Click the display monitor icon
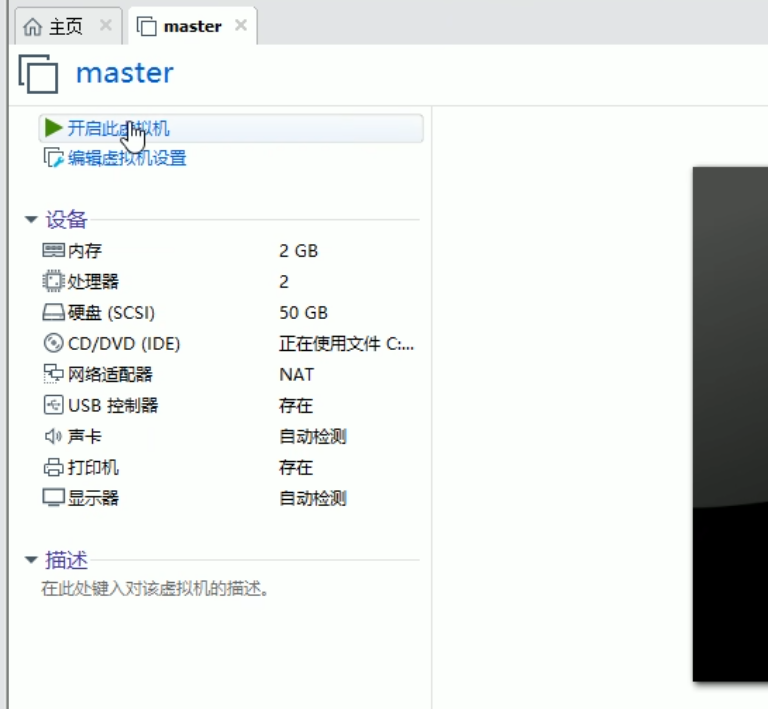768x709 pixels. pos(53,498)
